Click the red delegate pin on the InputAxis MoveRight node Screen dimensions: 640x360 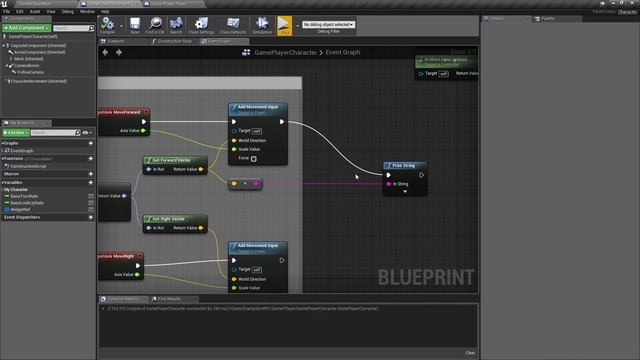tap(140, 256)
